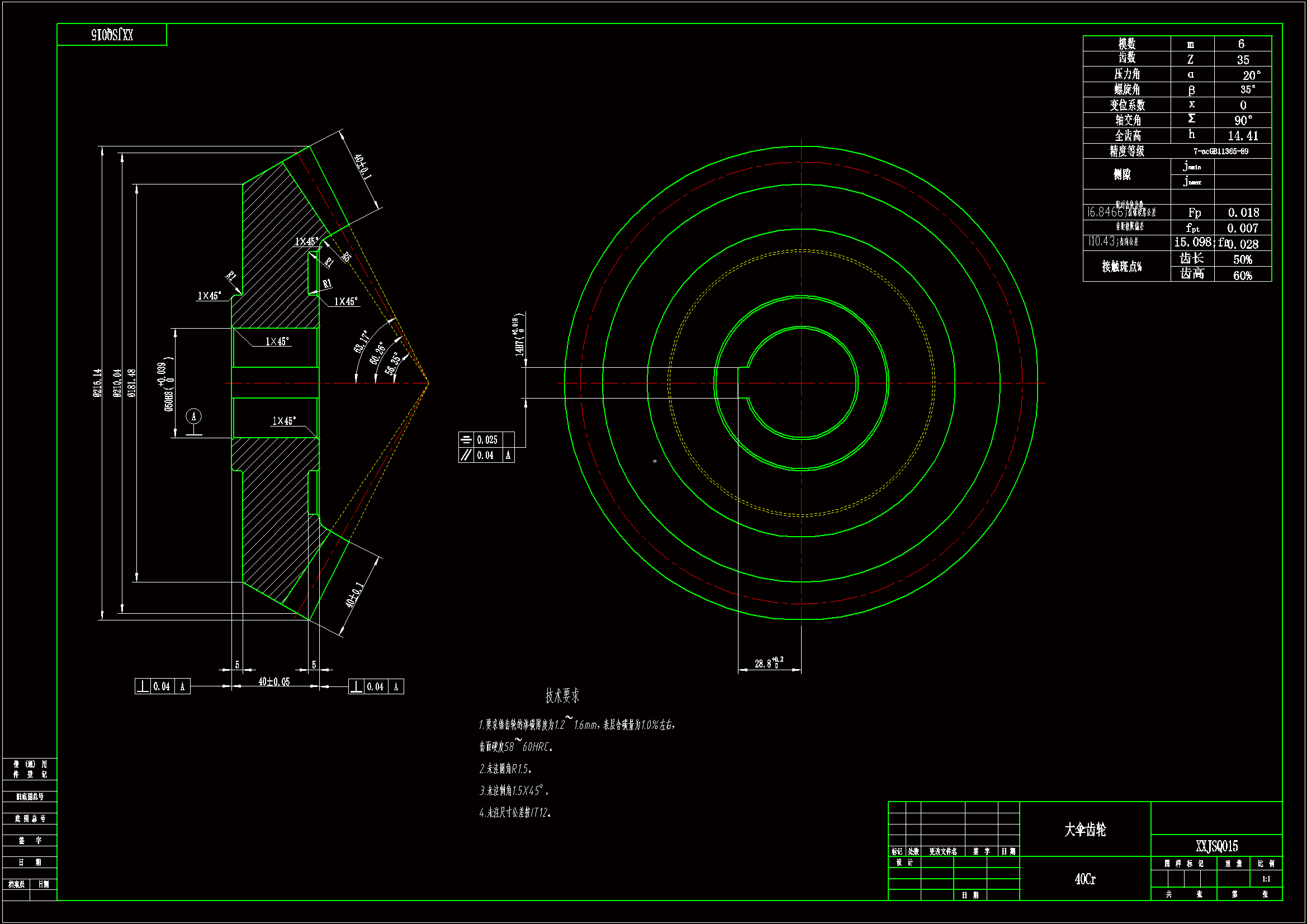Select the 40Cr material cell
The height and width of the screenshot is (924, 1307).
click(x=1085, y=879)
